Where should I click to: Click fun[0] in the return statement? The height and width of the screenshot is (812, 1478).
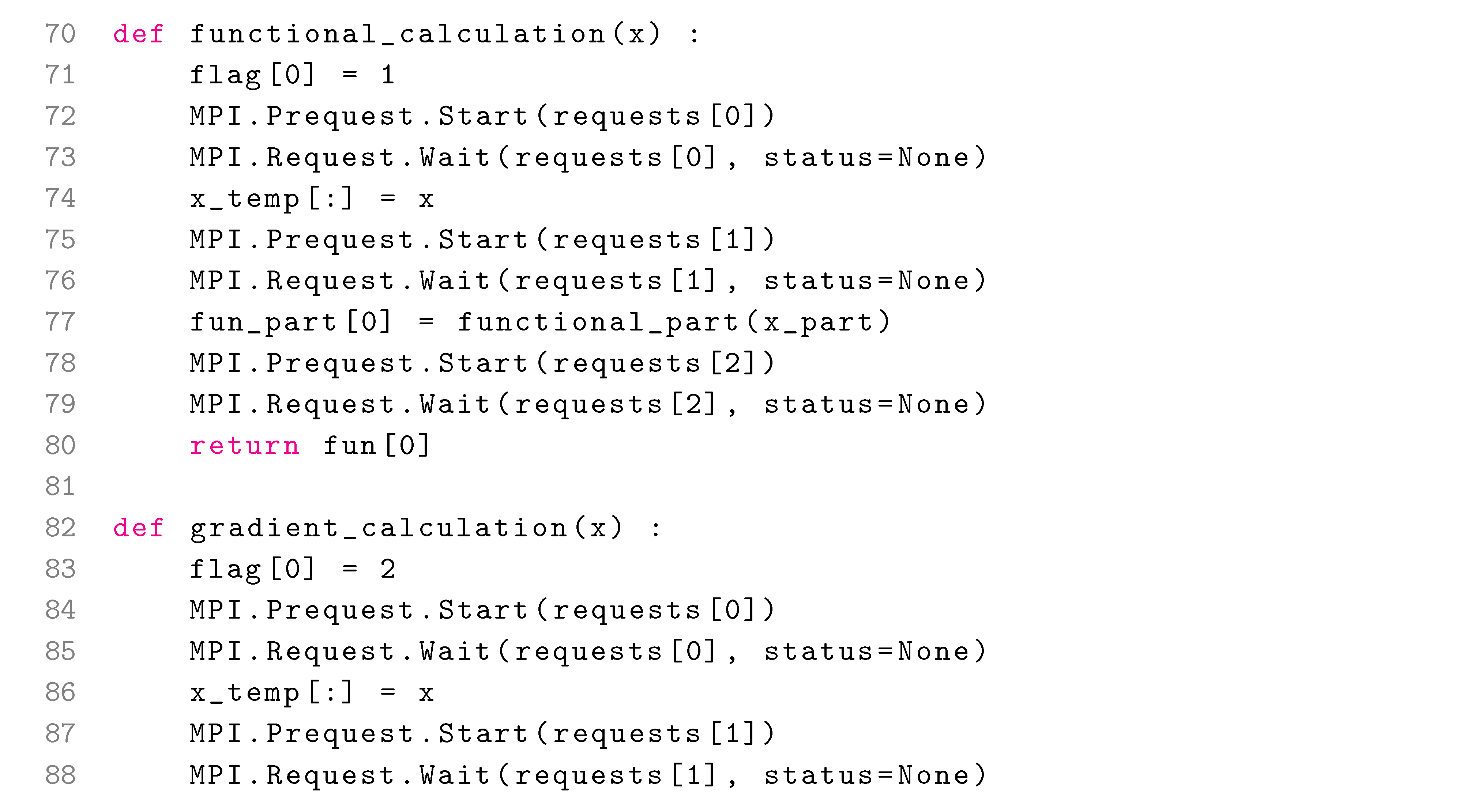376,446
